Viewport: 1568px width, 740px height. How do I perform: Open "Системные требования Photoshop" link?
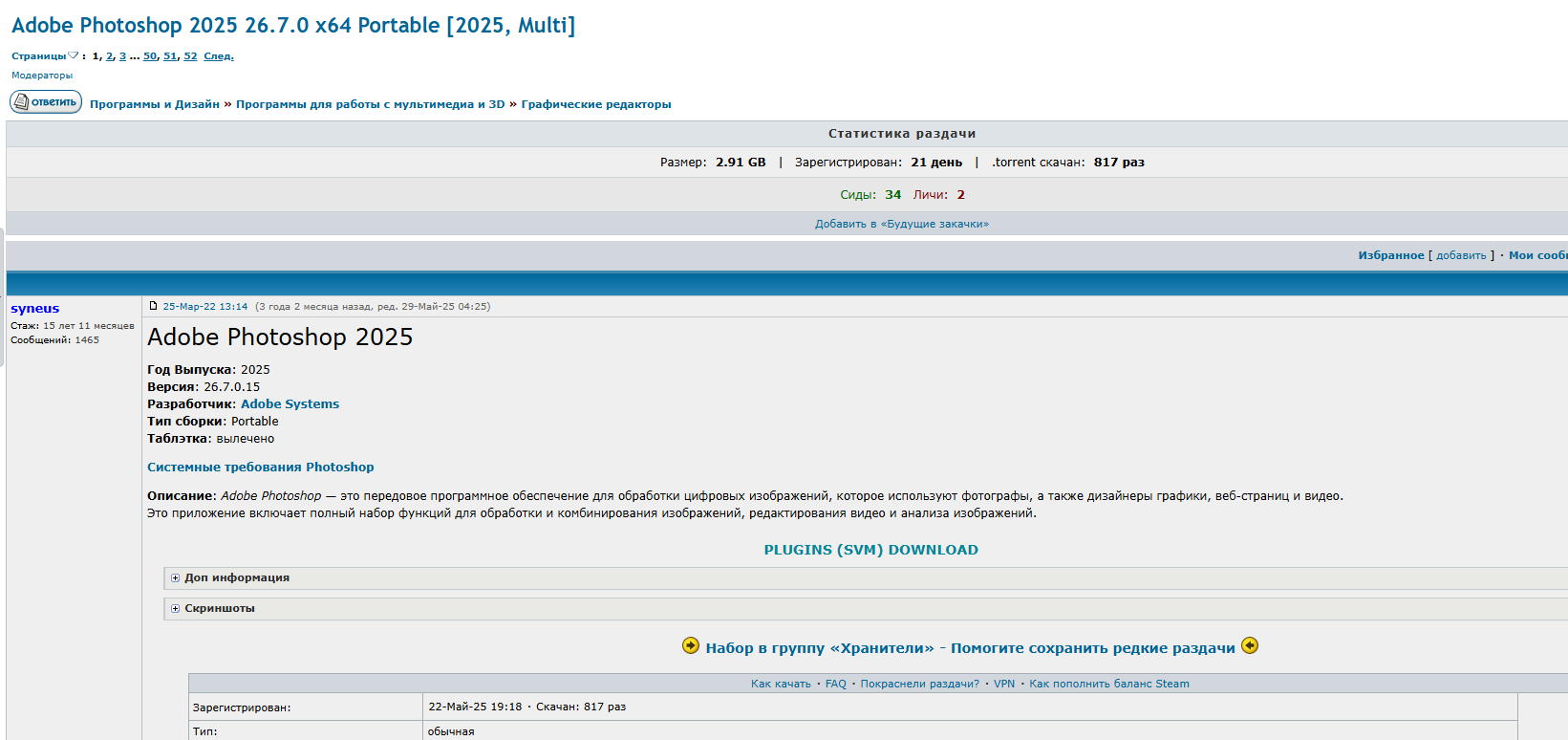pyautogui.click(x=260, y=467)
